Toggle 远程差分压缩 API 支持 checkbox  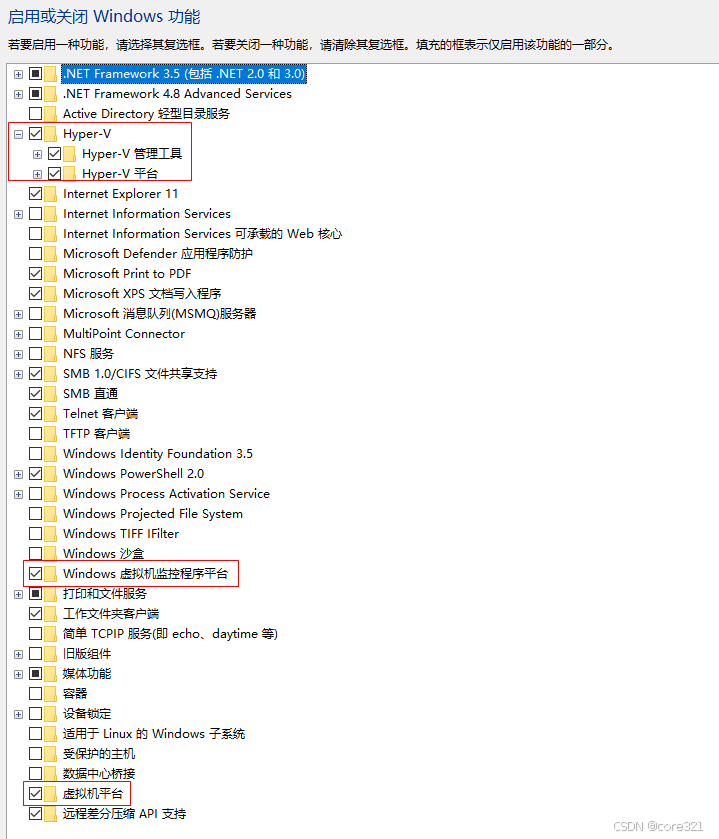(x=35, y=814)
